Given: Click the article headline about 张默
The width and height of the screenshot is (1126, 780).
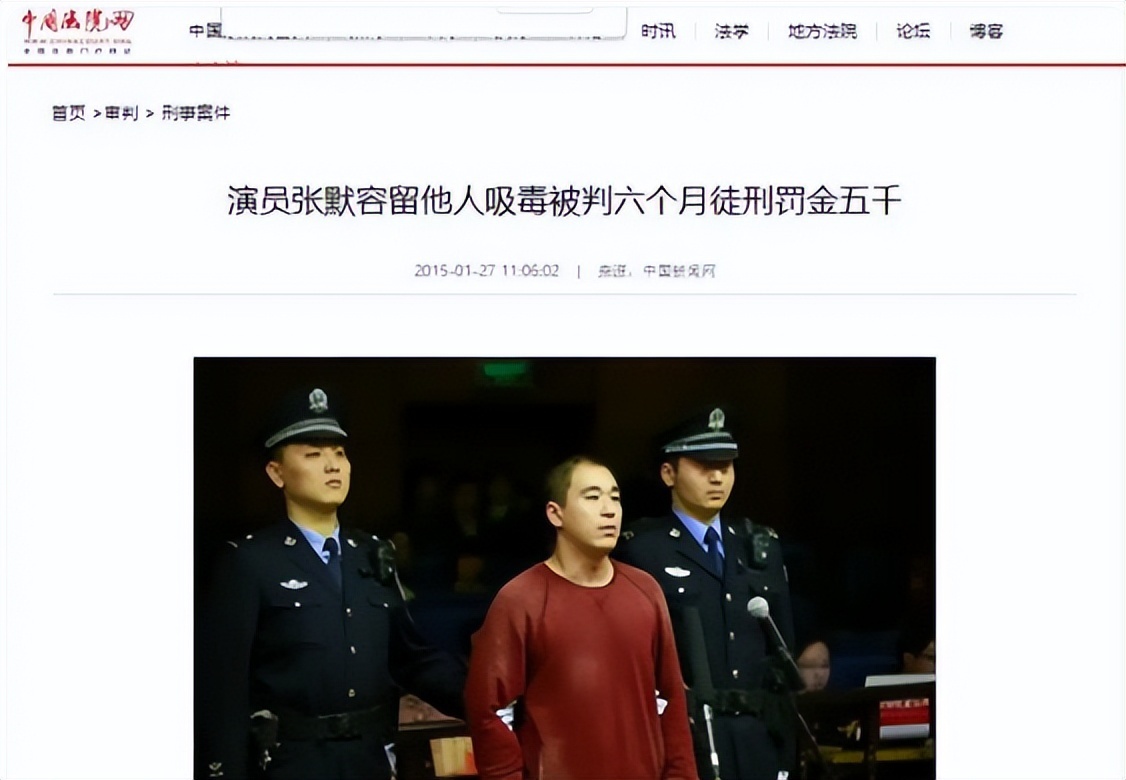Looking at the screenshot, I should [564, 200].
